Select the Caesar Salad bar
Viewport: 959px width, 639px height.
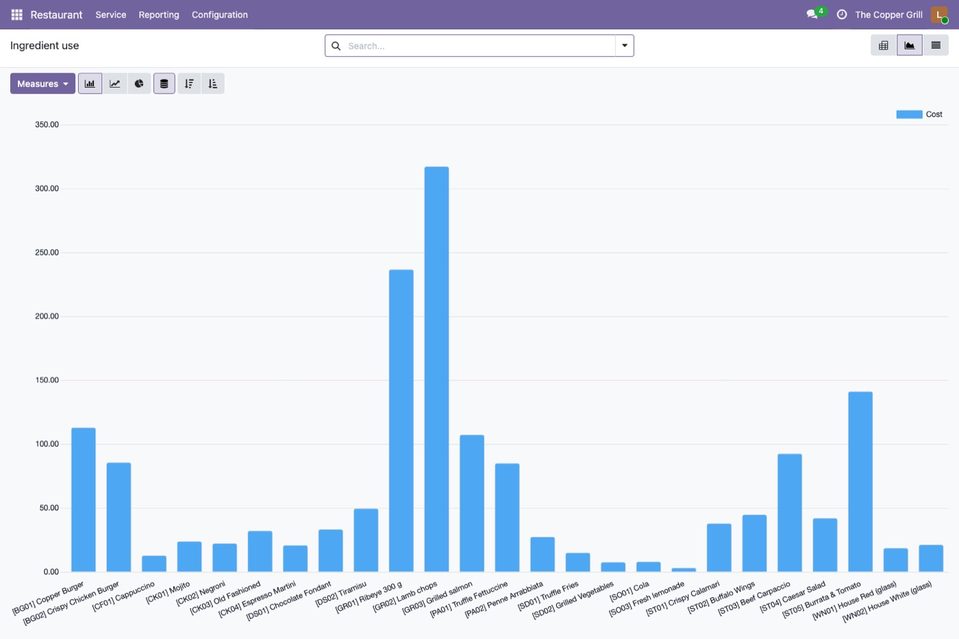click(x=825, y=545)
